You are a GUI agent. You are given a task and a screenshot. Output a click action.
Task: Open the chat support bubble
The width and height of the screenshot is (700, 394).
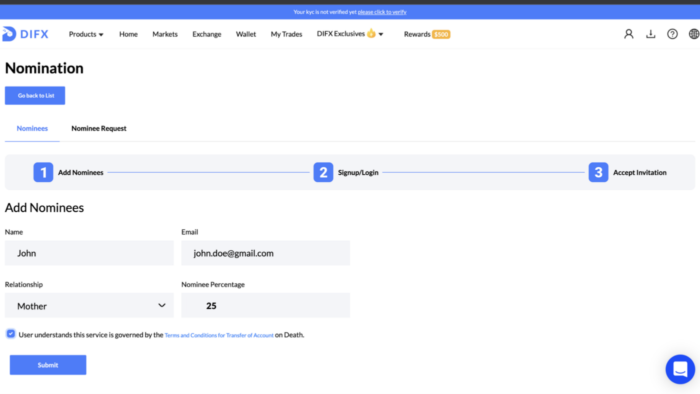(x=680, y=369)
